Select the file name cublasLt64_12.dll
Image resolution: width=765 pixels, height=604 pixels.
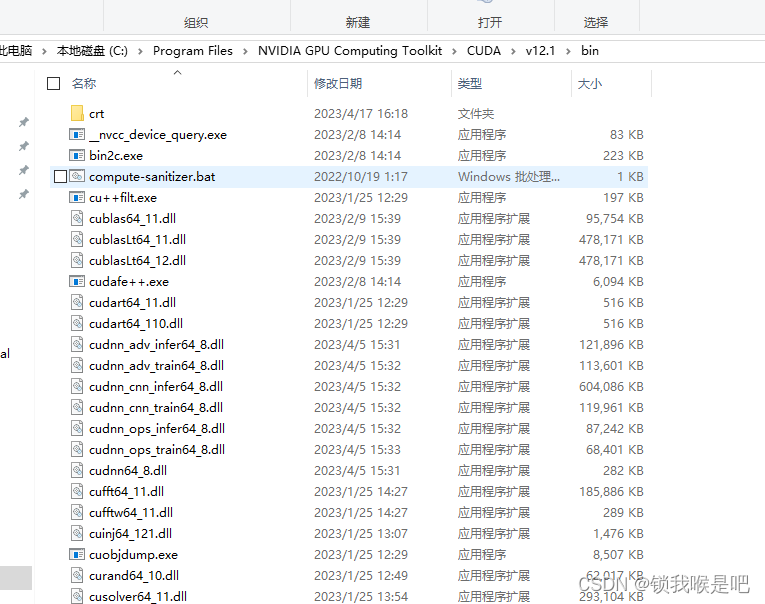(137, 261)
